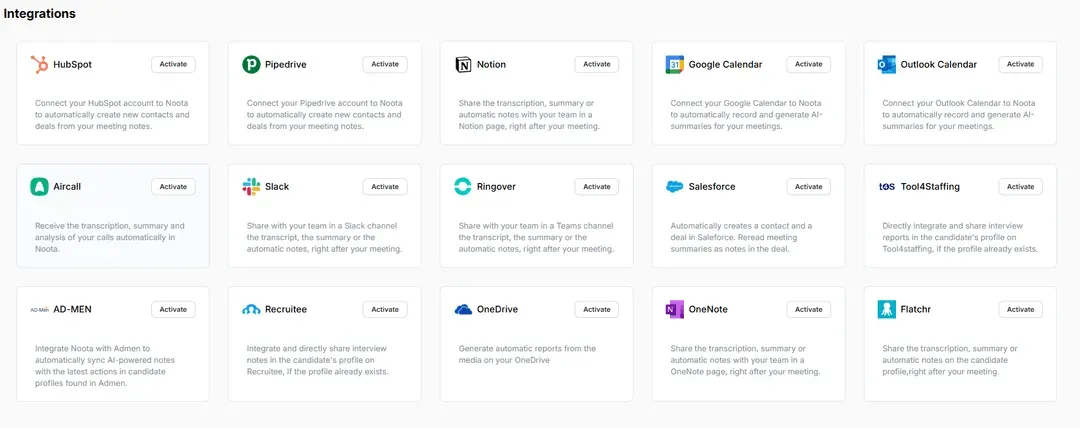
Task: Activate the Pipedrive integration
Action: (385, 64)
